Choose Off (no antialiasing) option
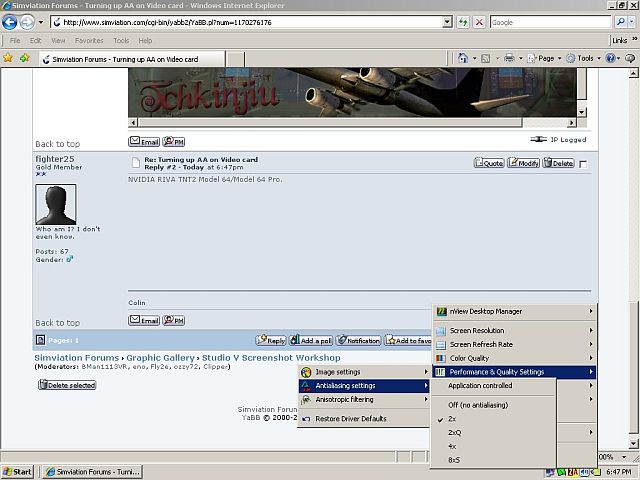The width and height of the screenshot is (640, 480). tap(478, 405)
